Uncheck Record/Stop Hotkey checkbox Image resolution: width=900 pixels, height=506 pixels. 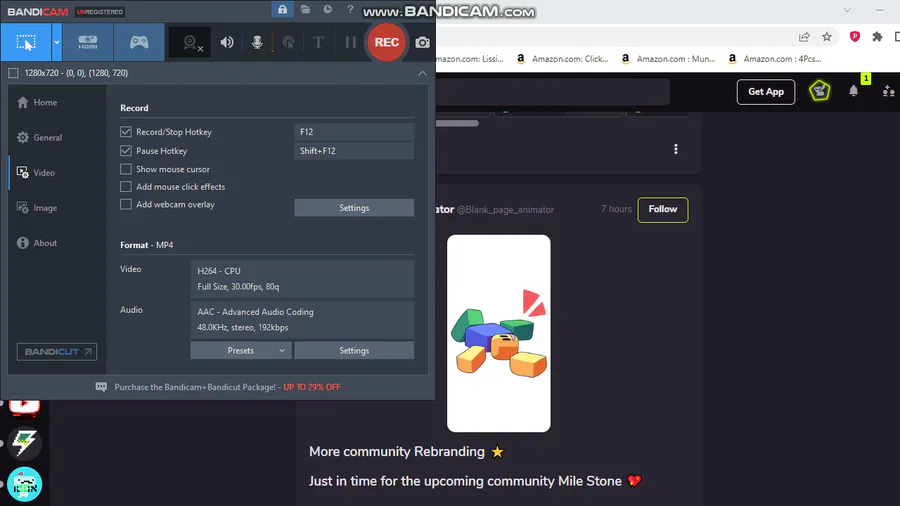[126, 132]
